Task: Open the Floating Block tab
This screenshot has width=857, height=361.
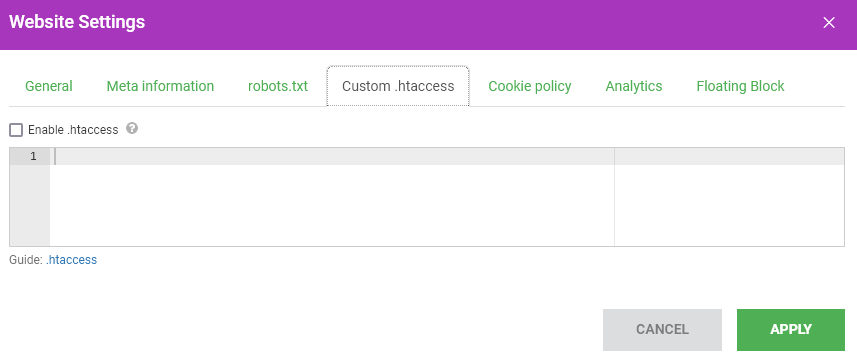Action: pos(740,86)
